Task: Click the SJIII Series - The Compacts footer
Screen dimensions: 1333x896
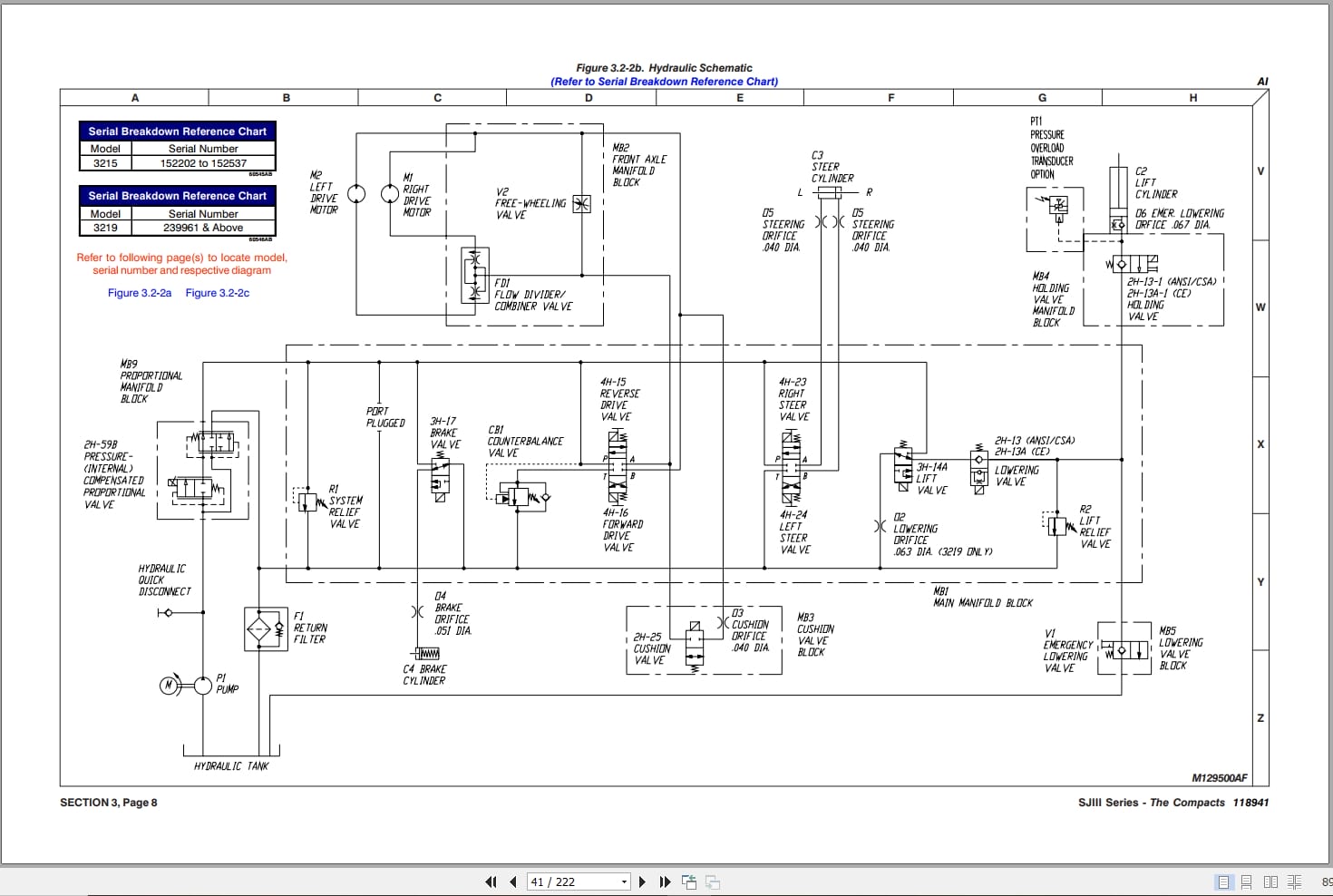Action: click(1152, 803)
